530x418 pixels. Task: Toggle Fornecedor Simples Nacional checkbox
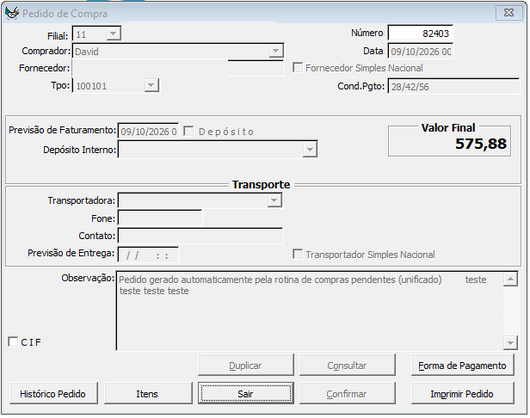(x=298, y=67)
